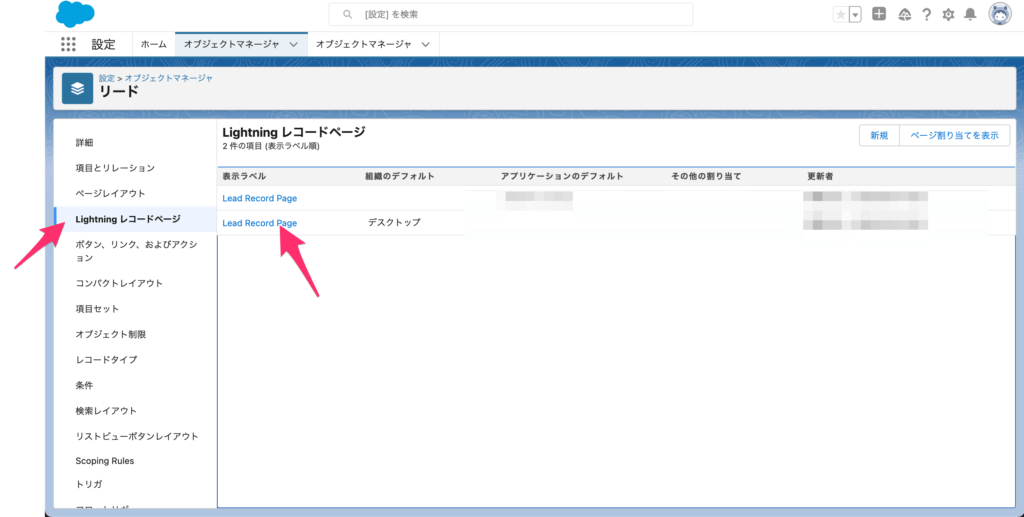
Task: Select Scoping Rules in the sidebar
Action: click(x=104, y=461)
